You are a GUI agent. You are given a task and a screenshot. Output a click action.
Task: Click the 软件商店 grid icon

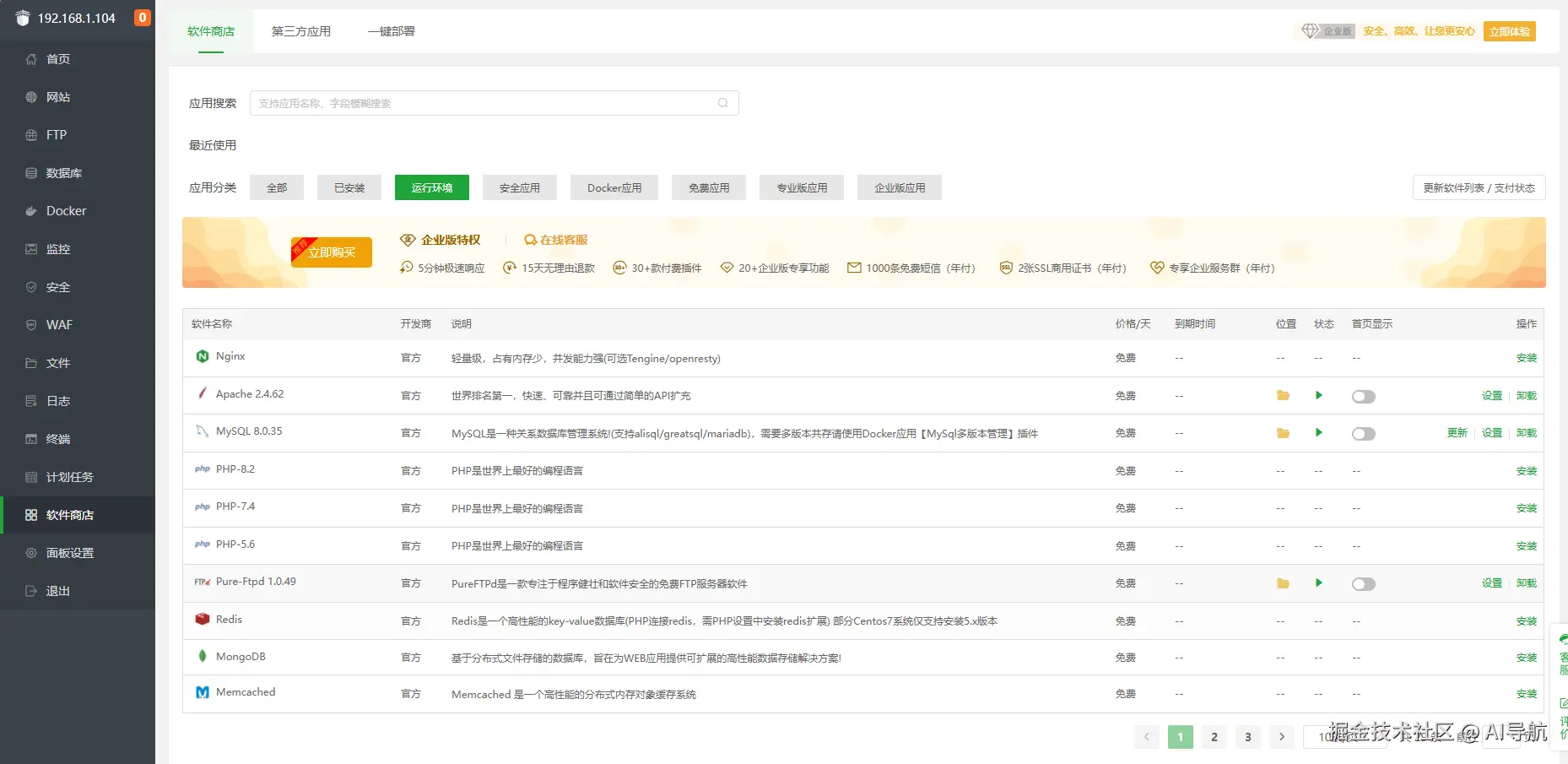[31, 515]
